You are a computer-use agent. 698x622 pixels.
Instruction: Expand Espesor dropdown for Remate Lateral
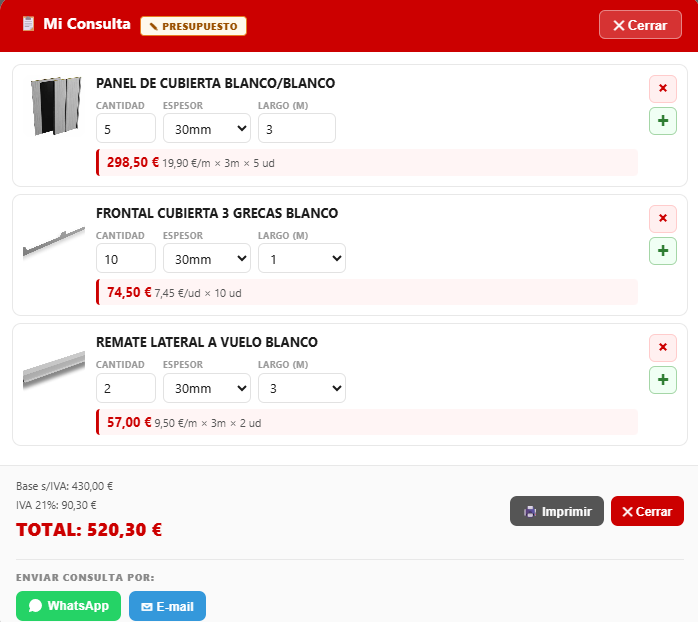207,388
